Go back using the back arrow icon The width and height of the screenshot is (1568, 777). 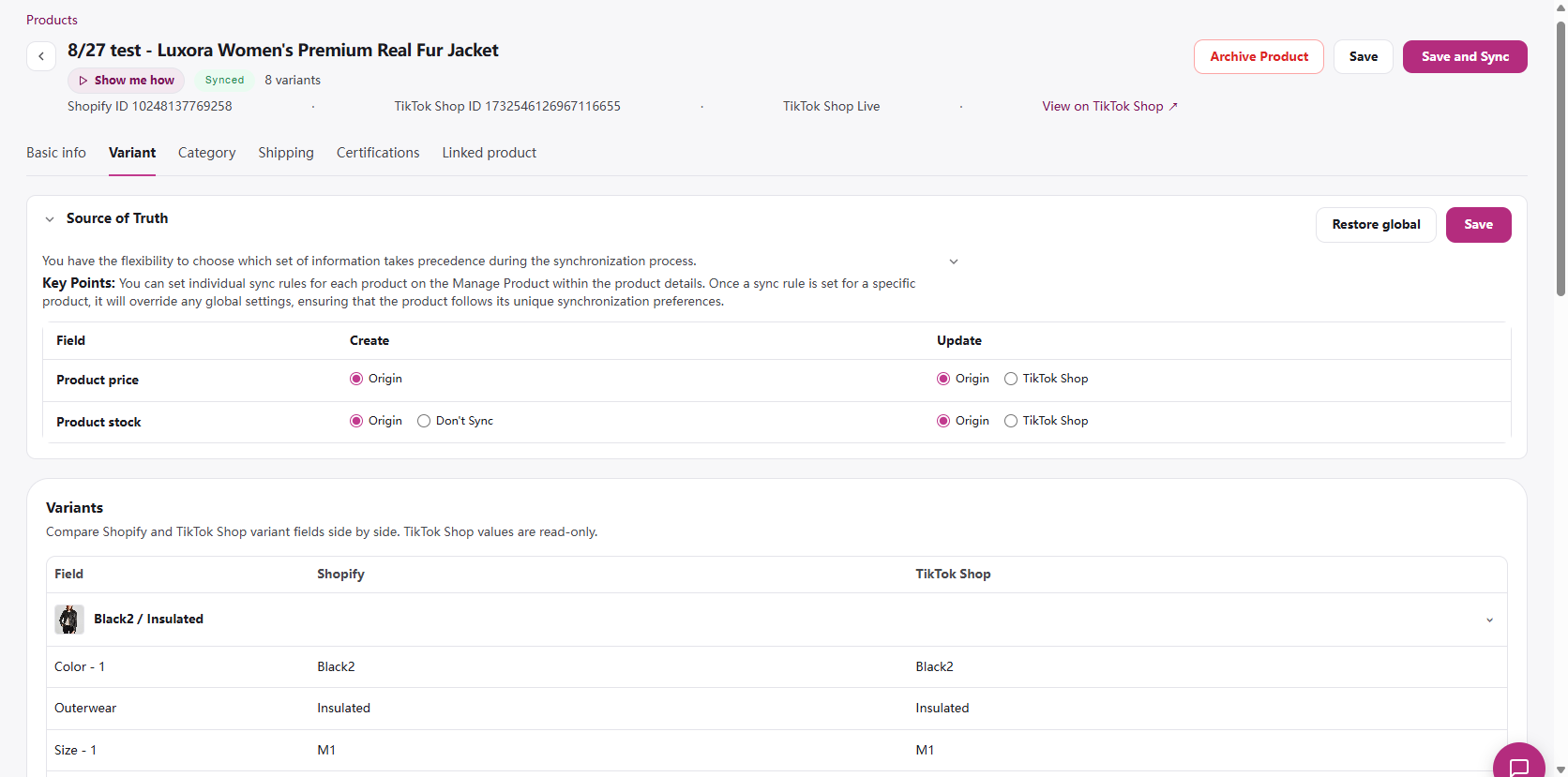pyautogui.click(x=41, y=56)
